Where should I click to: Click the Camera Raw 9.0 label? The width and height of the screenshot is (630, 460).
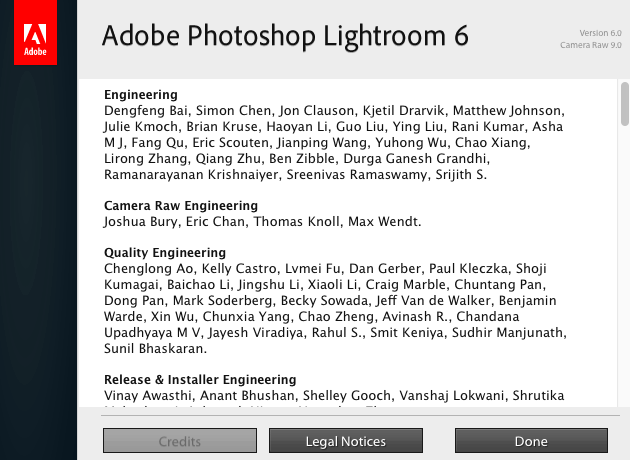592,45
